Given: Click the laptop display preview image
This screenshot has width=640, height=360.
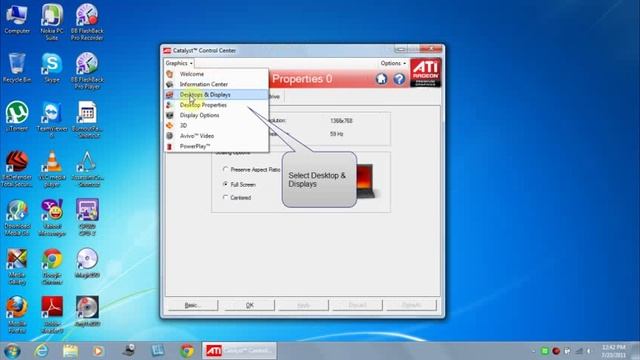Looking at the screenshot, I should click(365, 181).
